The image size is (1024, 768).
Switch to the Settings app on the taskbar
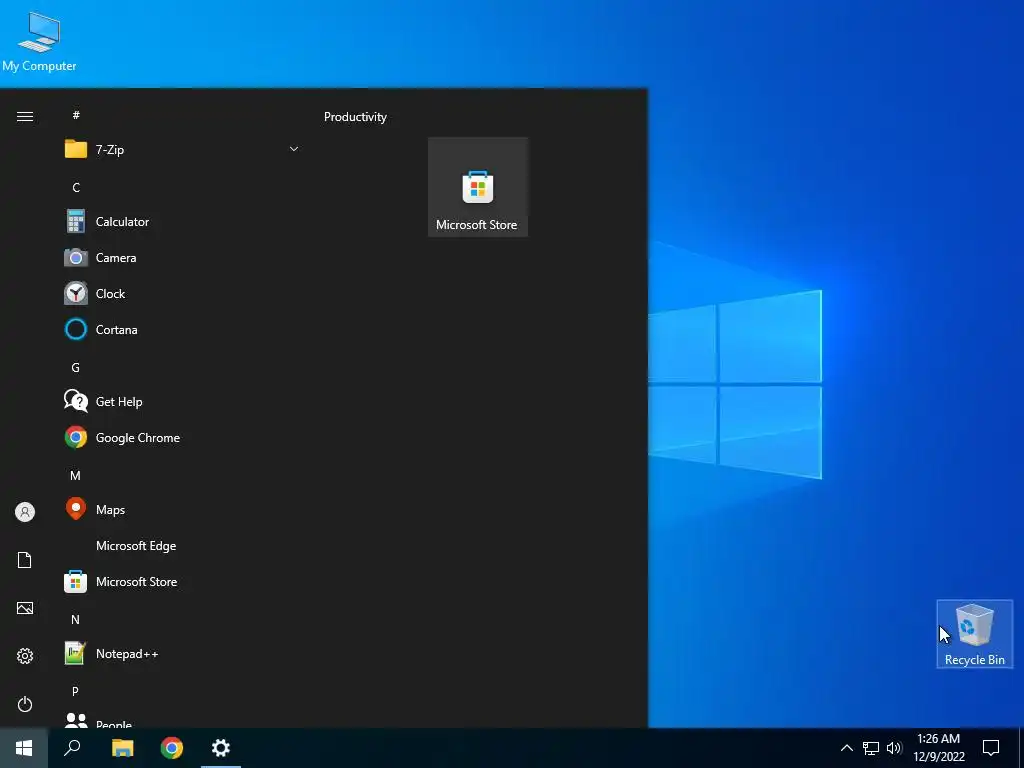pyautogui.click(x=221, y=748)
